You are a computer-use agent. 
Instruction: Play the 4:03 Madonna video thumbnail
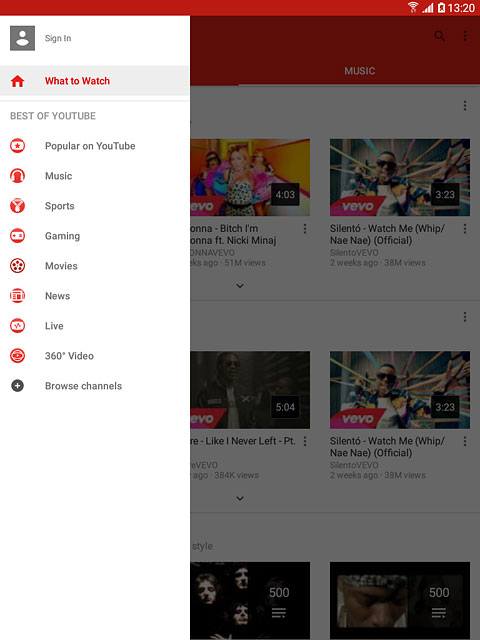250,177
